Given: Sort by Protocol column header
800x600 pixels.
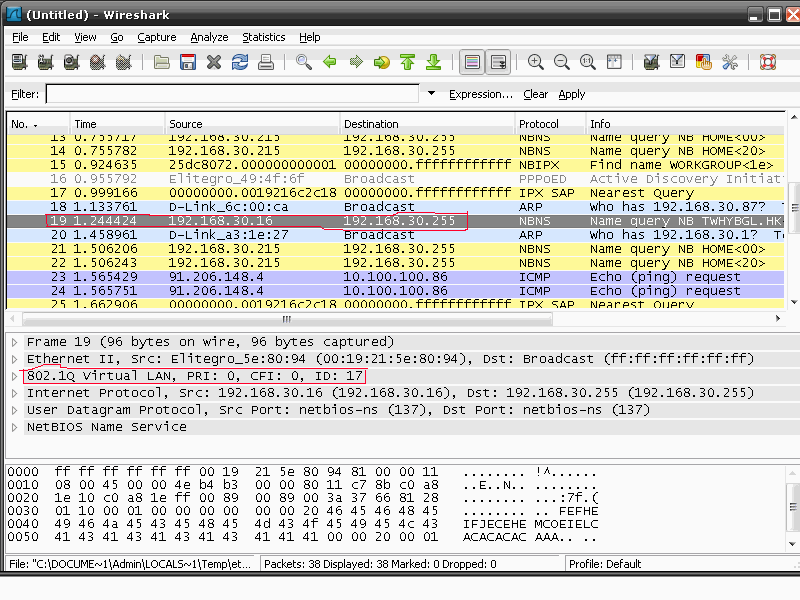Looking at the screenshot, I should pos(551,124).
